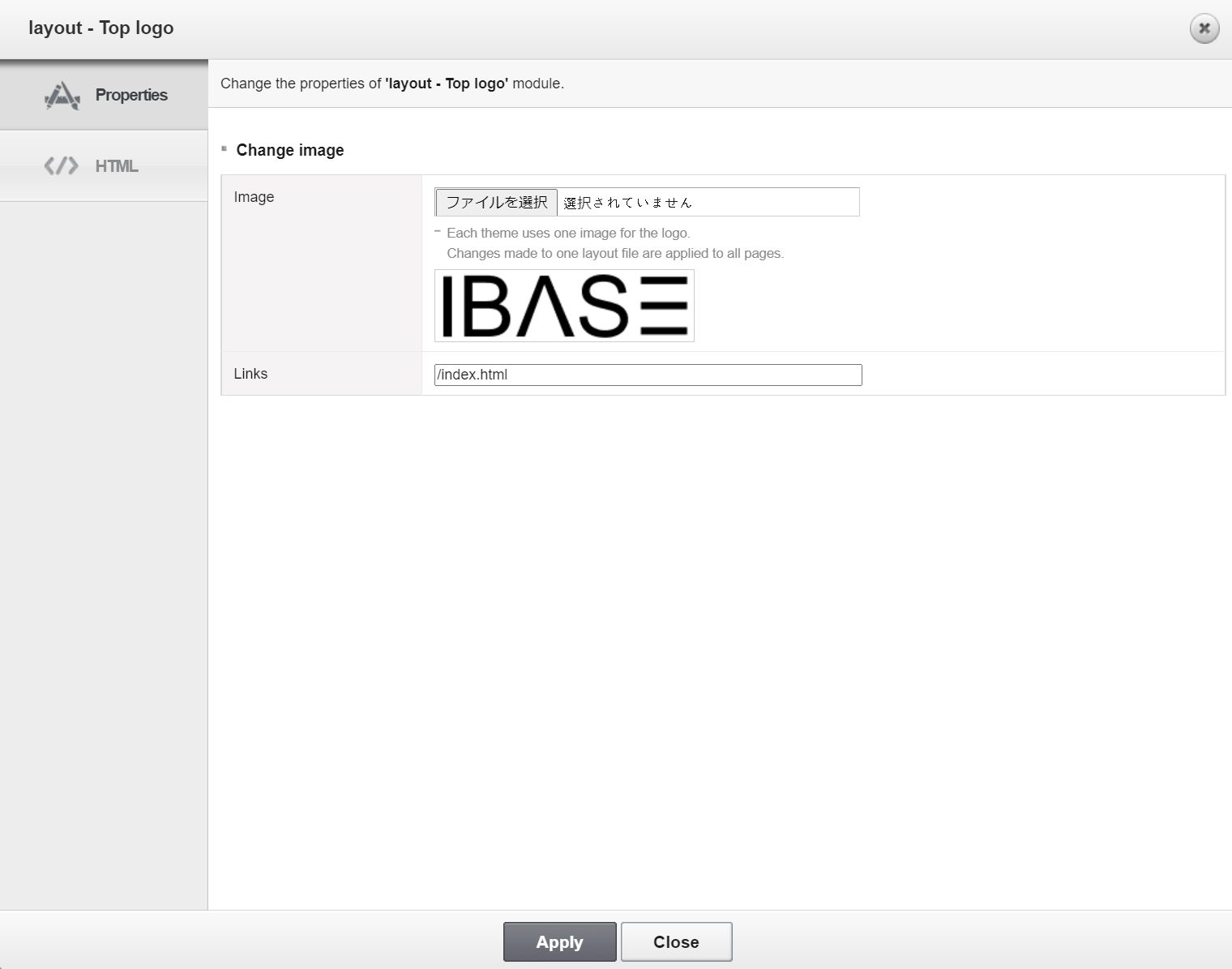Click the ファイルを選択 file chooser button

coord(496,202)
